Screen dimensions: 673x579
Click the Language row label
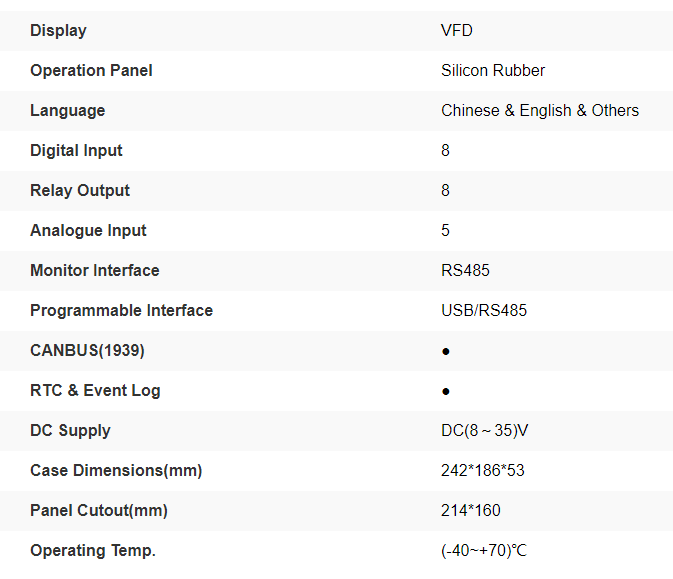click(67, 111)
